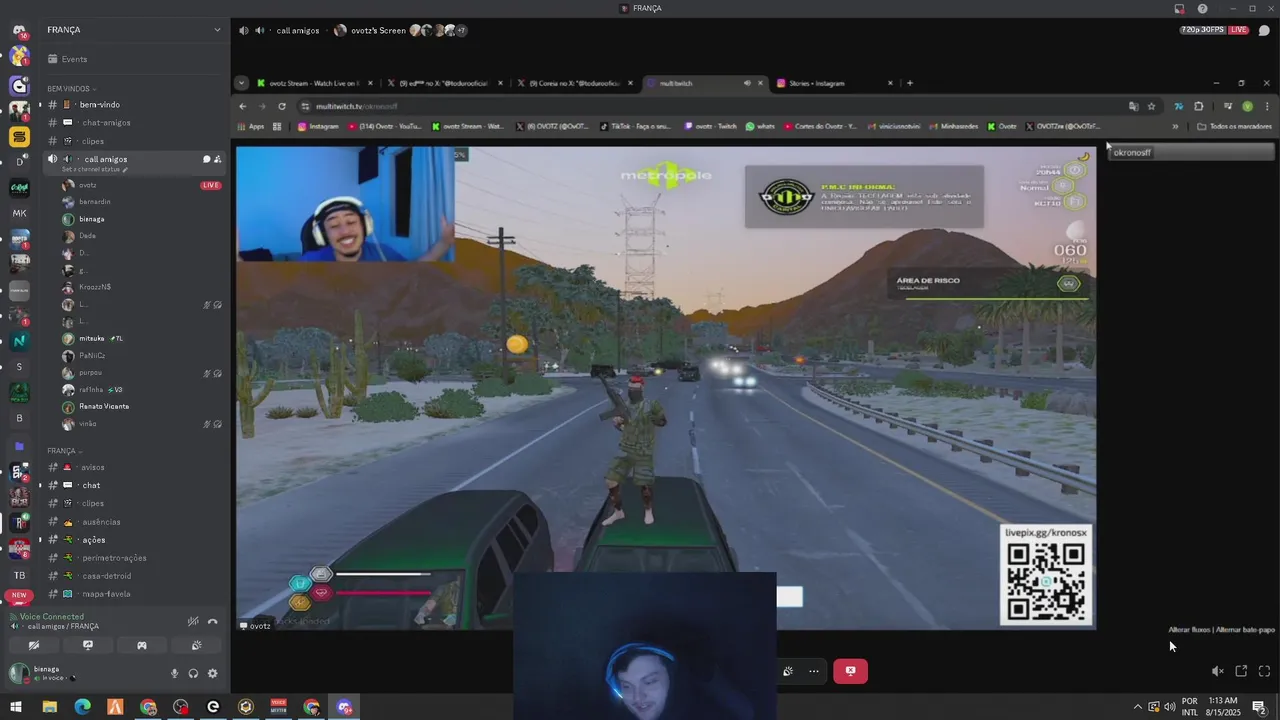This screenshot has width=1280, height=720.
Task: Click own avatar bisnaga in user panel
Action: (x=19, y=673)
